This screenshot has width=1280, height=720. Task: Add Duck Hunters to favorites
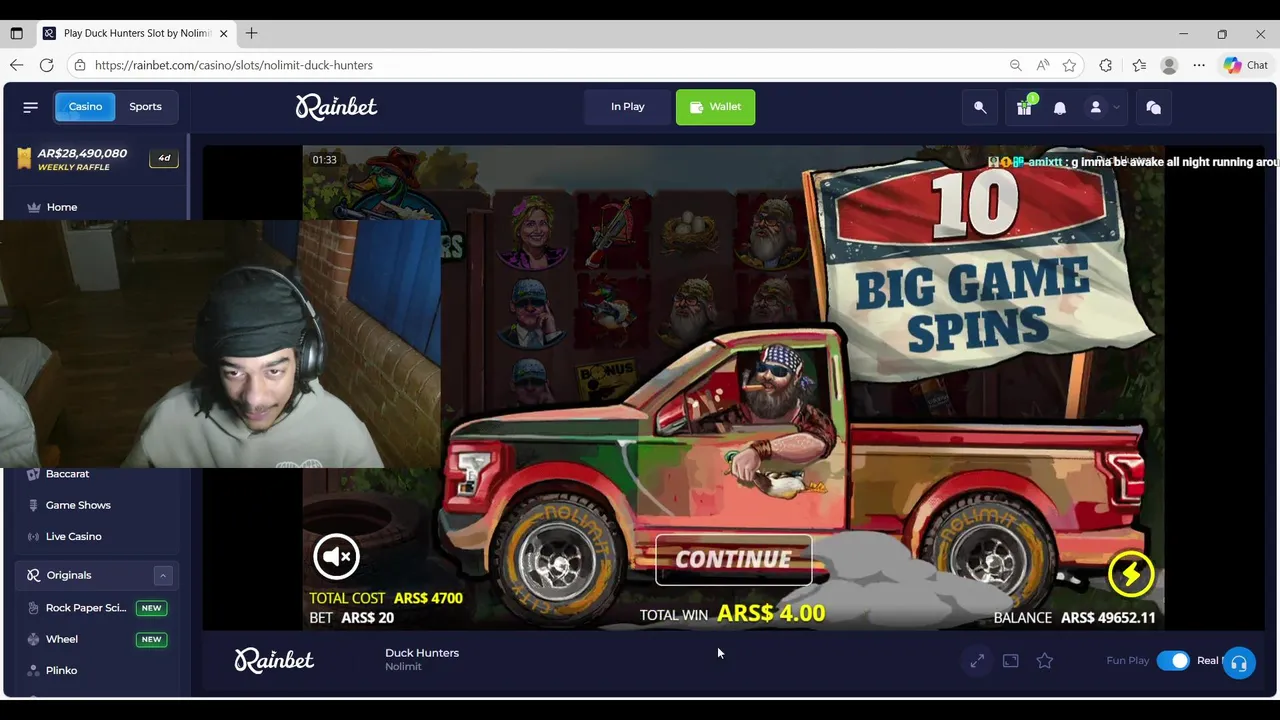coord(1045,661)
